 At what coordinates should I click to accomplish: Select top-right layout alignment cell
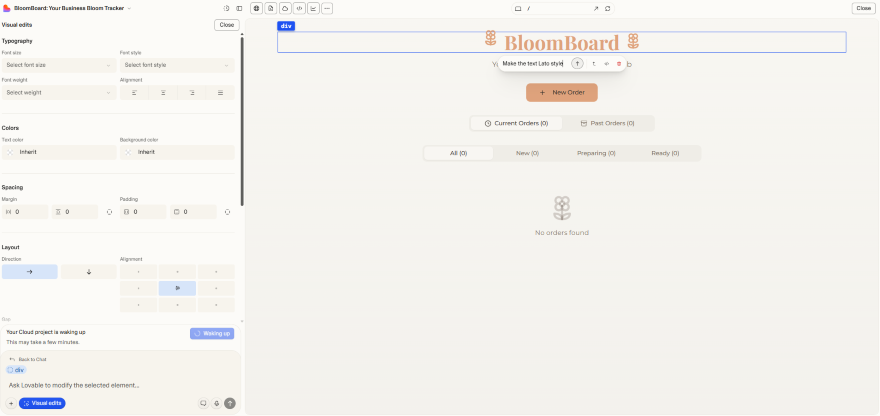click(216, 272)
